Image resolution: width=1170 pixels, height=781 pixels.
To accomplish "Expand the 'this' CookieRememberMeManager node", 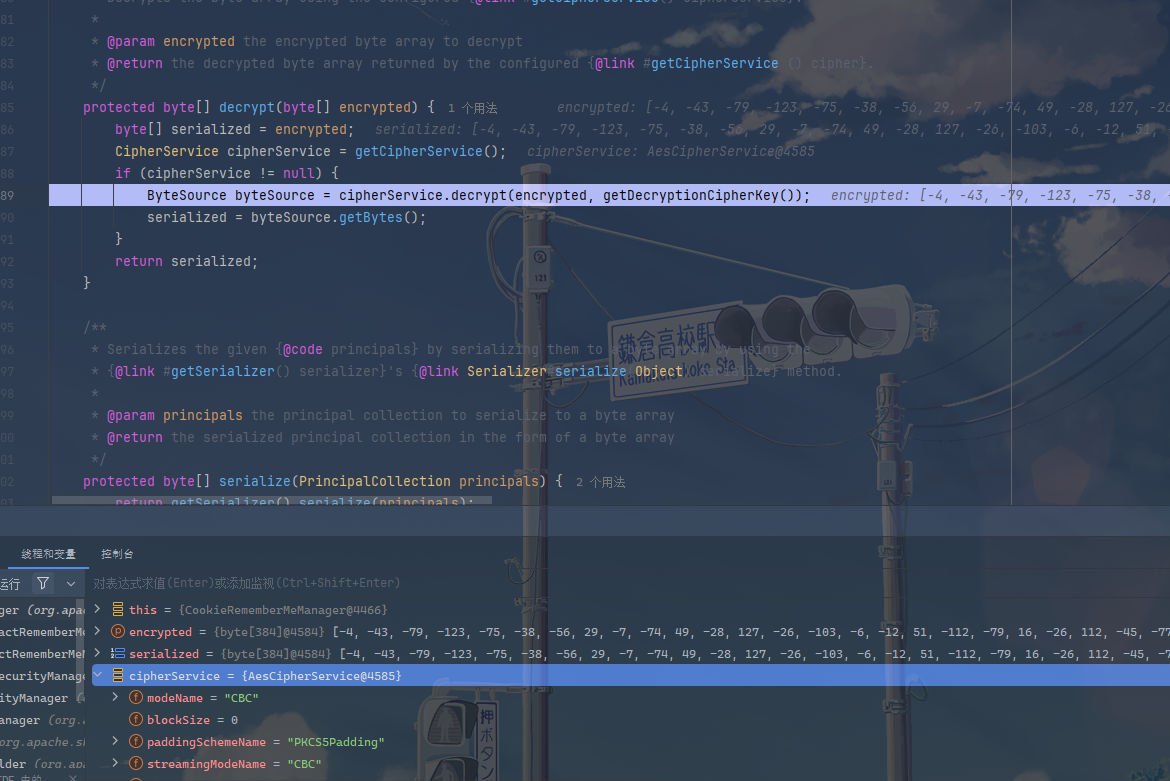I will 98,609.
